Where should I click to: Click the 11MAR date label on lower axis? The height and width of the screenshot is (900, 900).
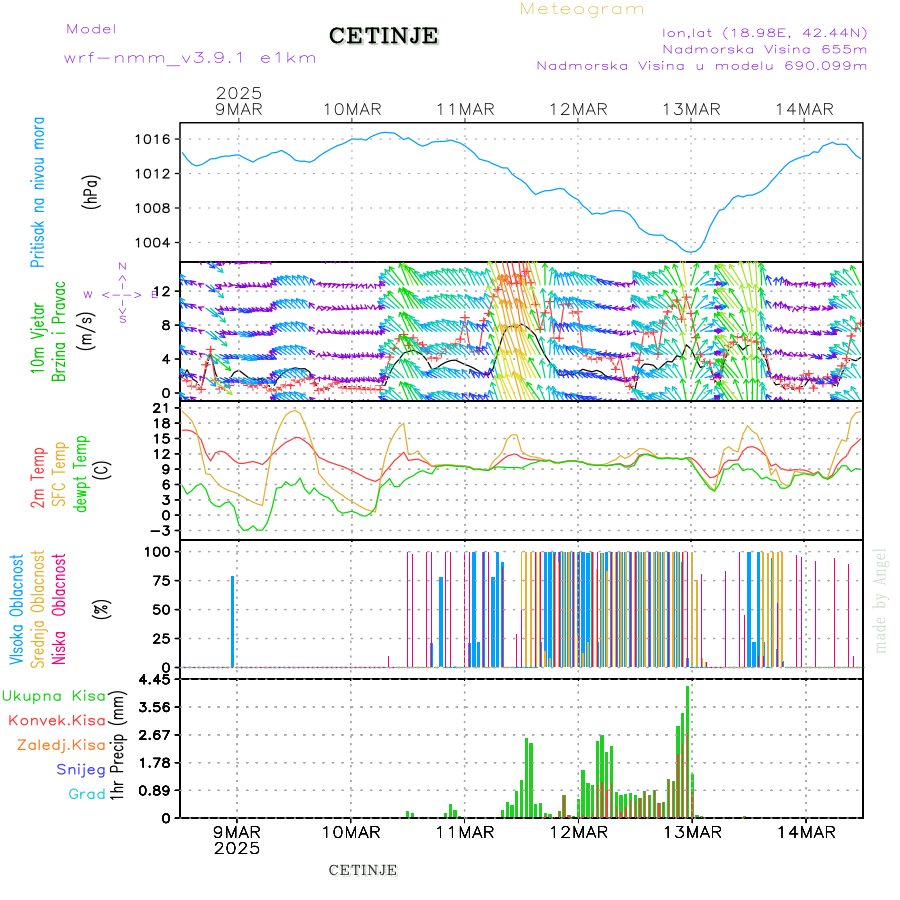[x=465, y=832]
